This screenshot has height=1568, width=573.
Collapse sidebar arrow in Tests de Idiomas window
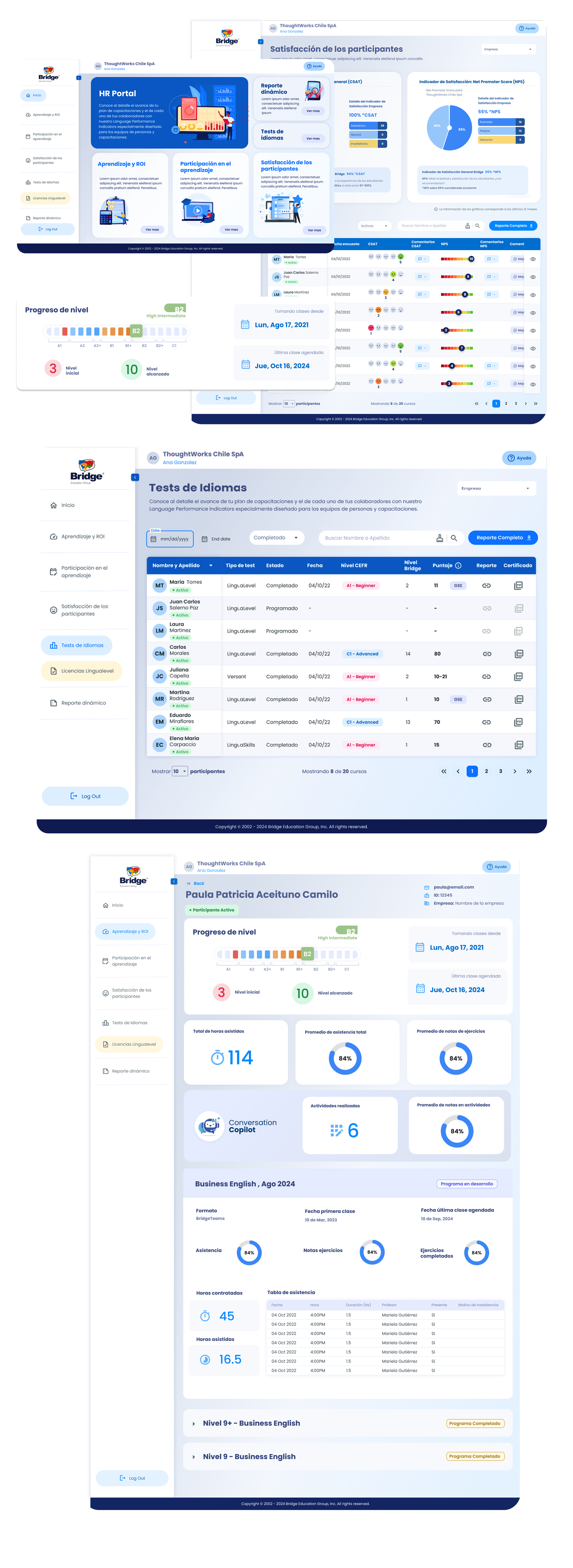pyautogui.click(x=135, y=477)
